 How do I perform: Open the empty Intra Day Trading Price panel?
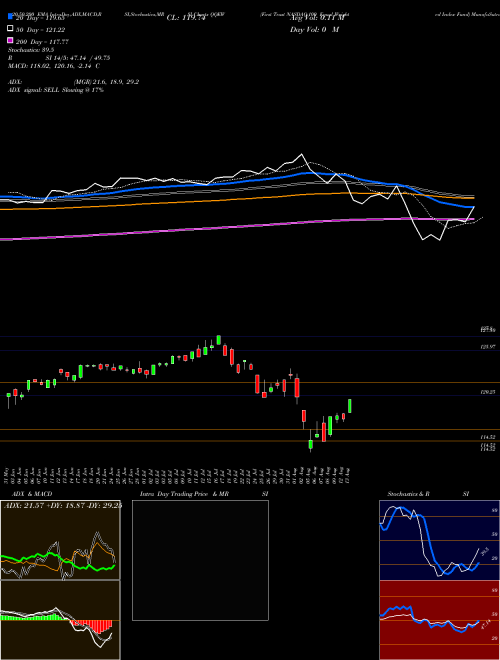pos(200,560)
